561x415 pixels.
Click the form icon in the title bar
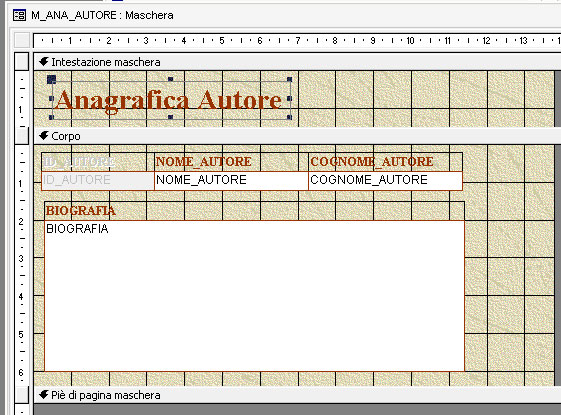(x=19, y=15)
